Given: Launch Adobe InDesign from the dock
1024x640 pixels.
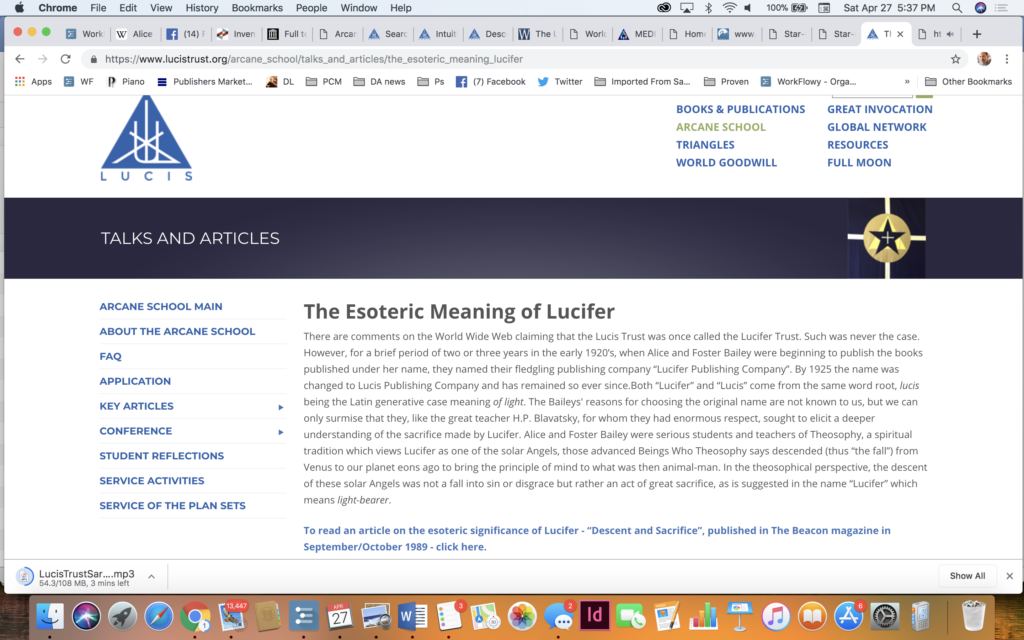Looking at the screenshot, I should tap(594, 615).
